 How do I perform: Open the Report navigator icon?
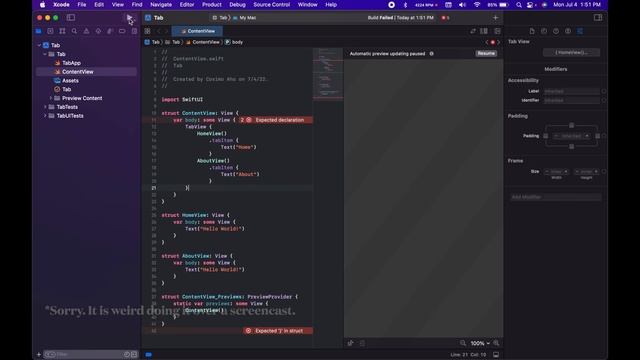point(134,31)
